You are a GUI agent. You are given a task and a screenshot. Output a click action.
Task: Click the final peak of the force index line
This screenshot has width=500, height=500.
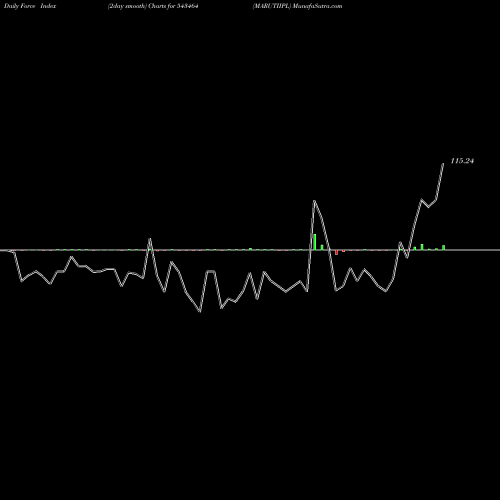443,164
